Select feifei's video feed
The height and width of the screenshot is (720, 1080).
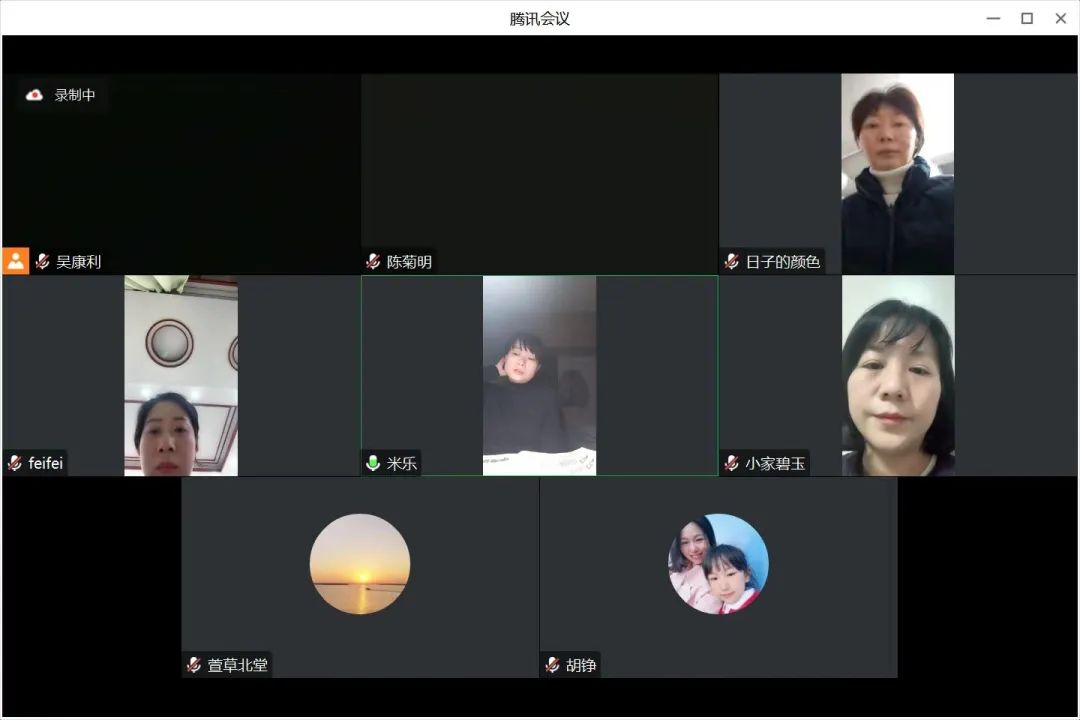pyautogui.click(x=181, y=375)
